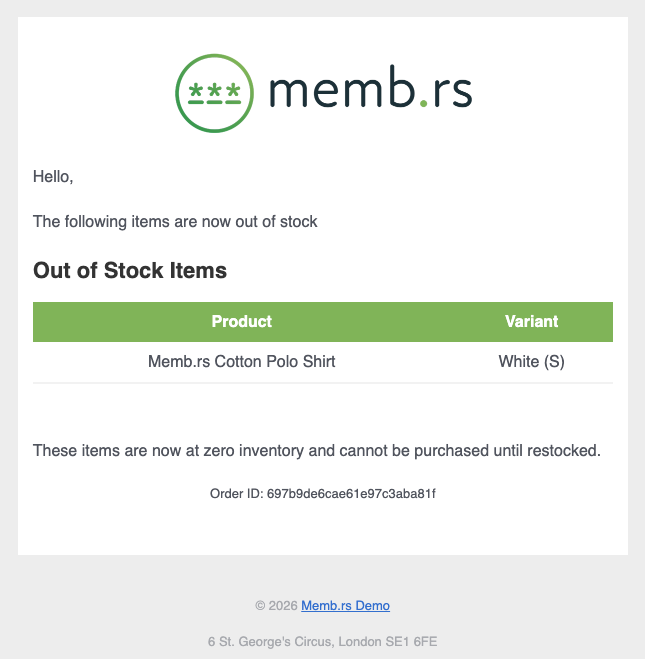
Task: Click the green table header bar between columns
Action: [400, 322]
